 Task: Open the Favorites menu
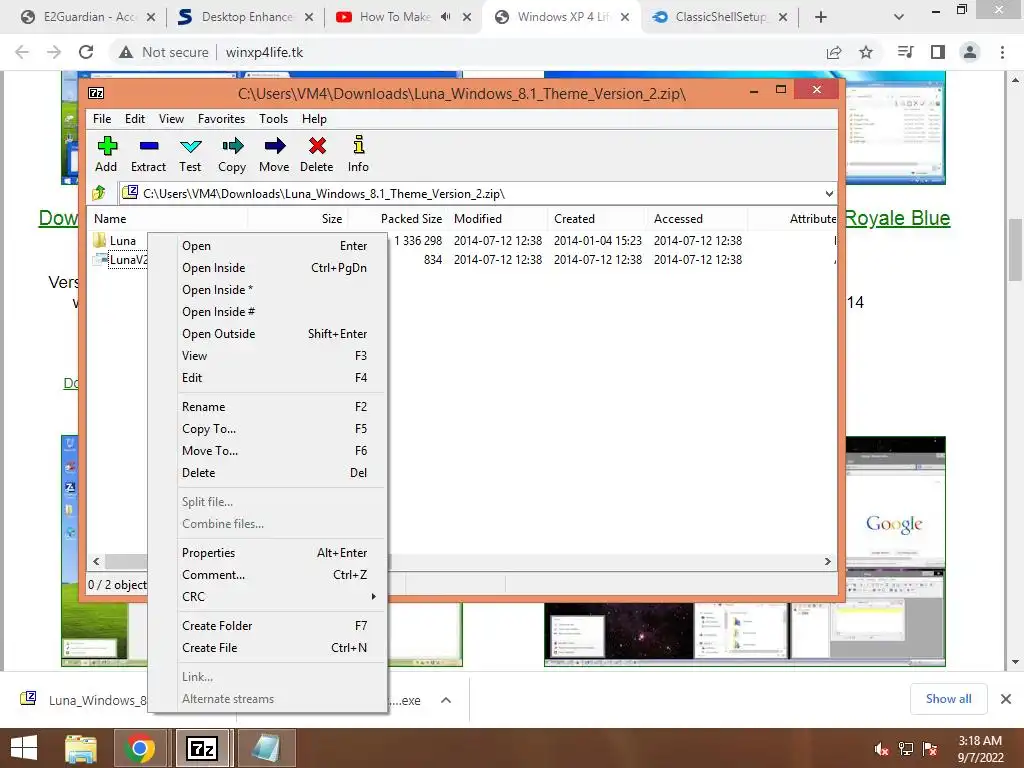[221, 119]
